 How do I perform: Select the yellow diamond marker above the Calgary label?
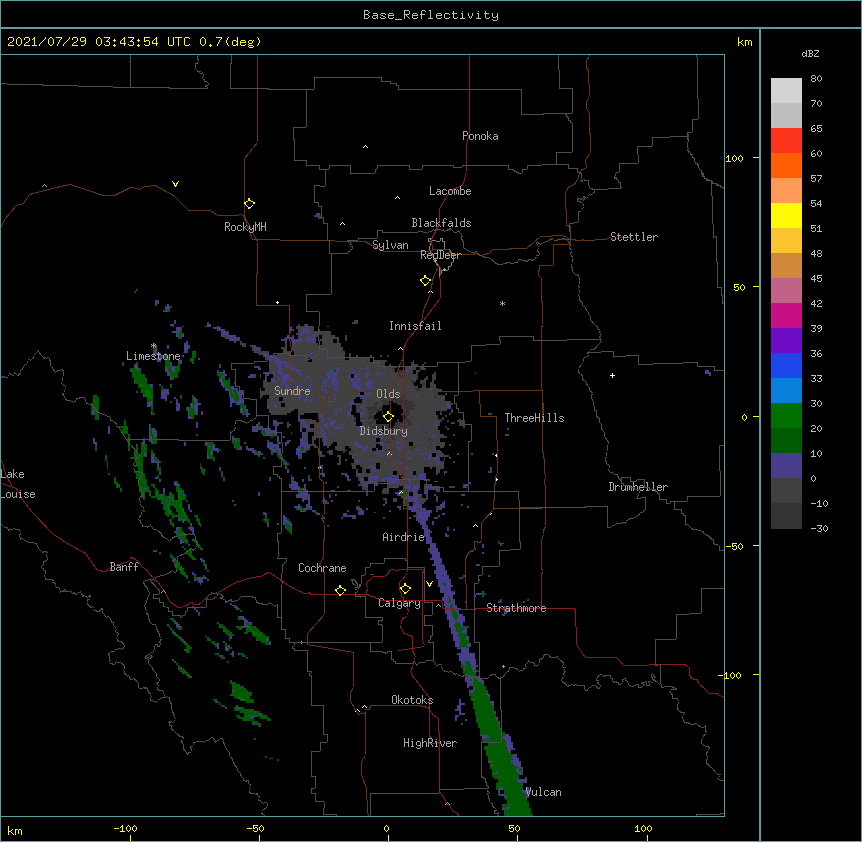pyautogui.click(x=405, y=589)
